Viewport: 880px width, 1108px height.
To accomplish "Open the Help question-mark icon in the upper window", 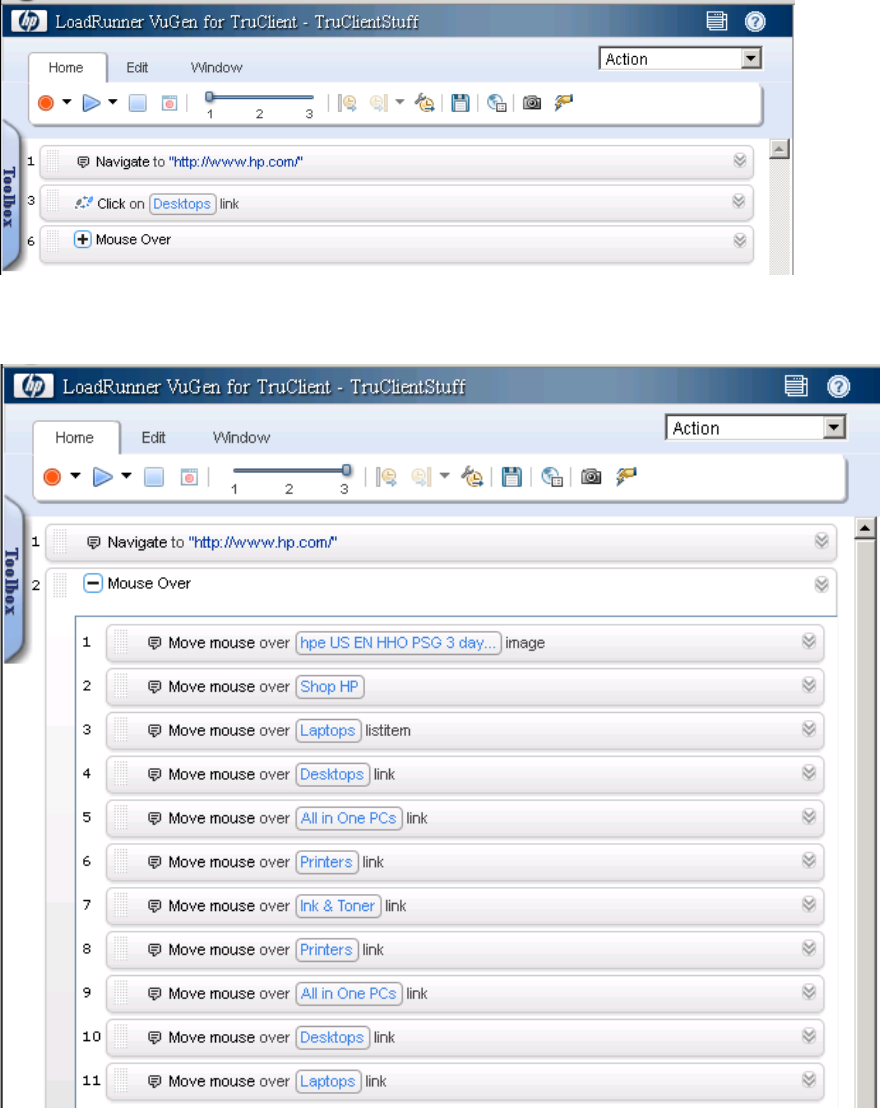I will click(755, 22).
